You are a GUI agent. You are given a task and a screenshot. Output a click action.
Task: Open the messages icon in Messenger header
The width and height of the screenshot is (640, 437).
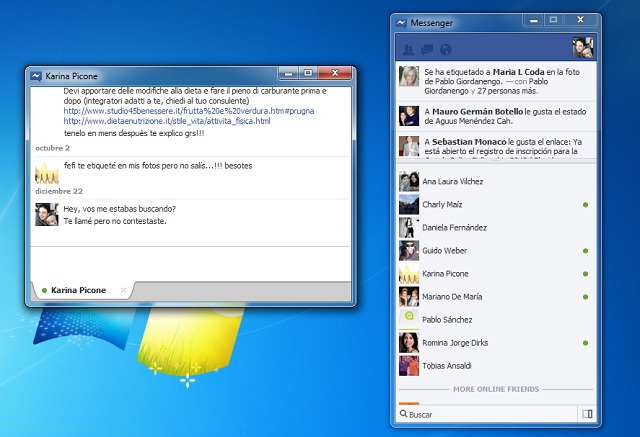(427, 49)
